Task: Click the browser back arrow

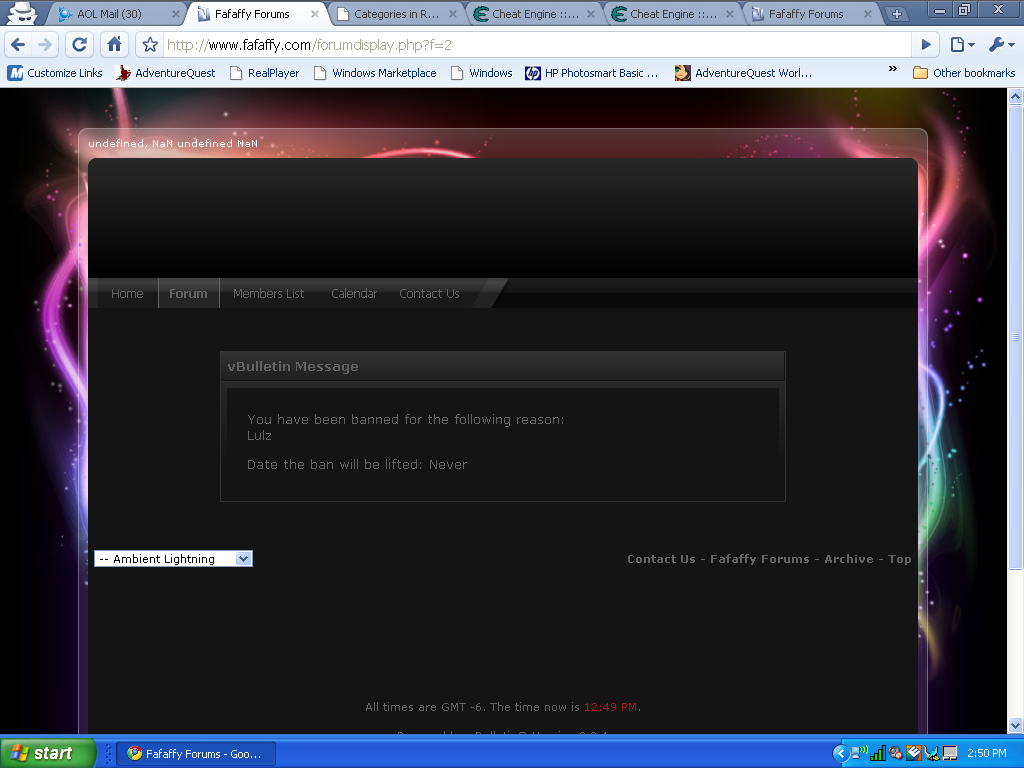Action: 18,44
